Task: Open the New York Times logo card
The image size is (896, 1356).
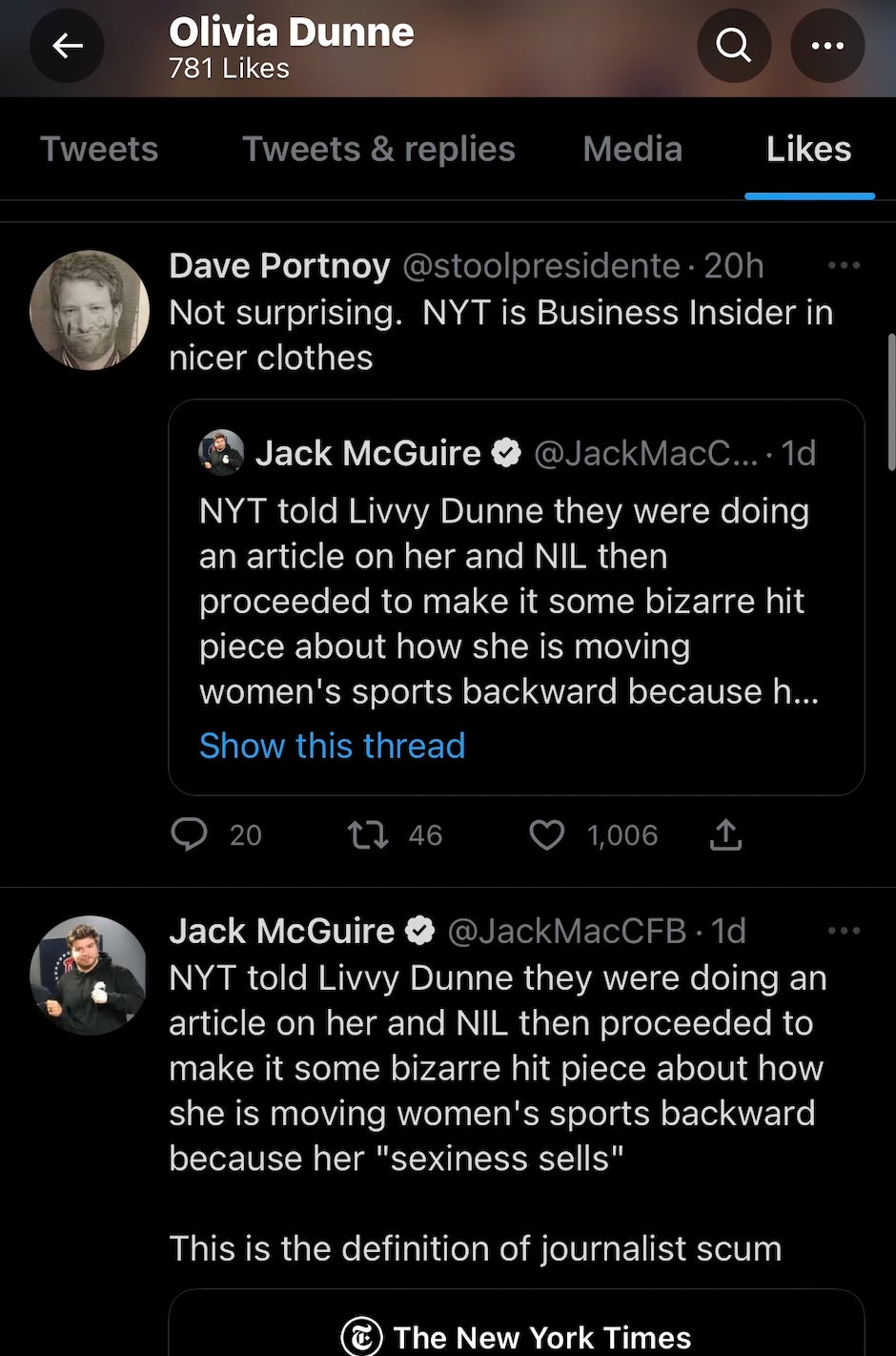Action: 517,1335
